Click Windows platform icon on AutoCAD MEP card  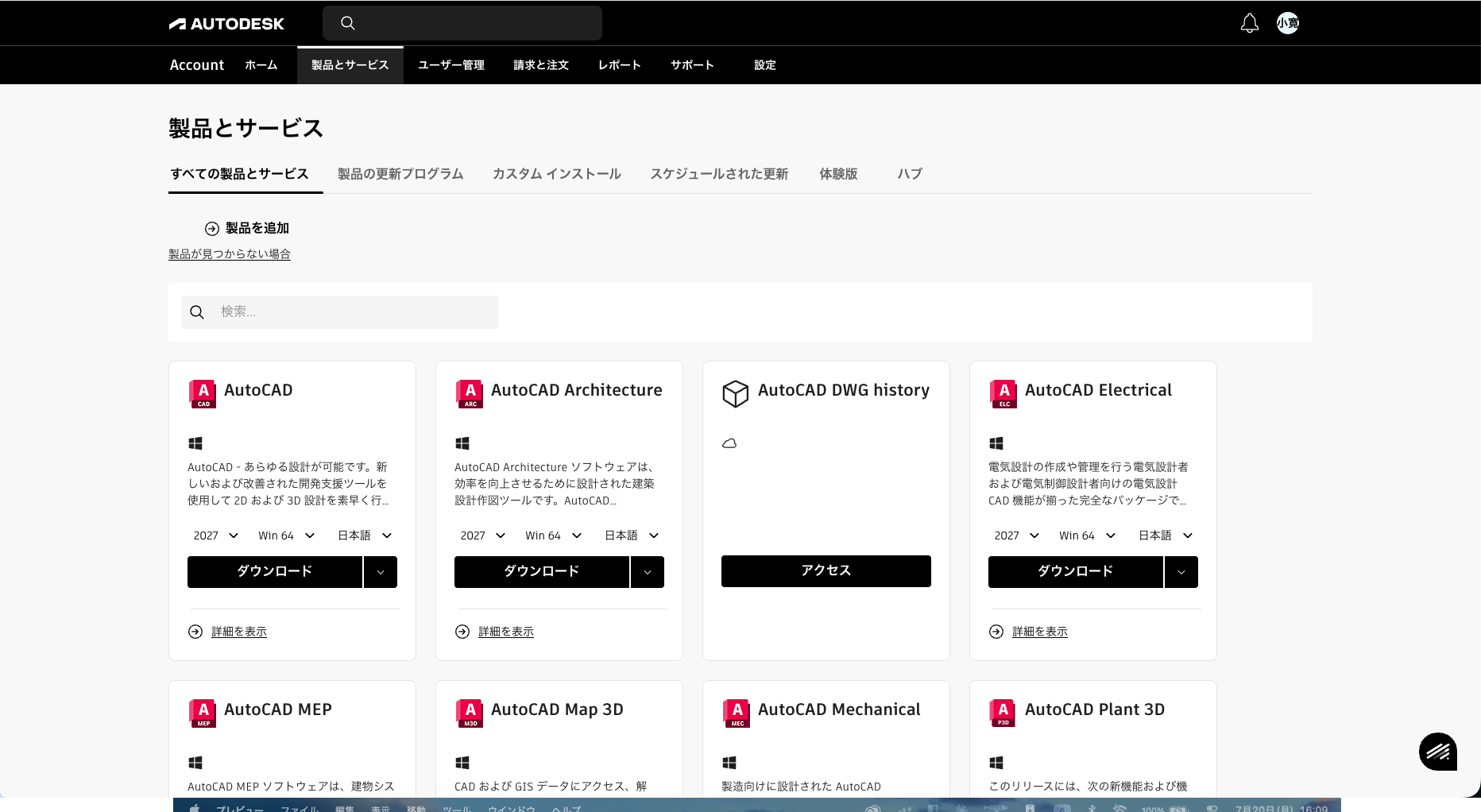click(x=195, y=763)
